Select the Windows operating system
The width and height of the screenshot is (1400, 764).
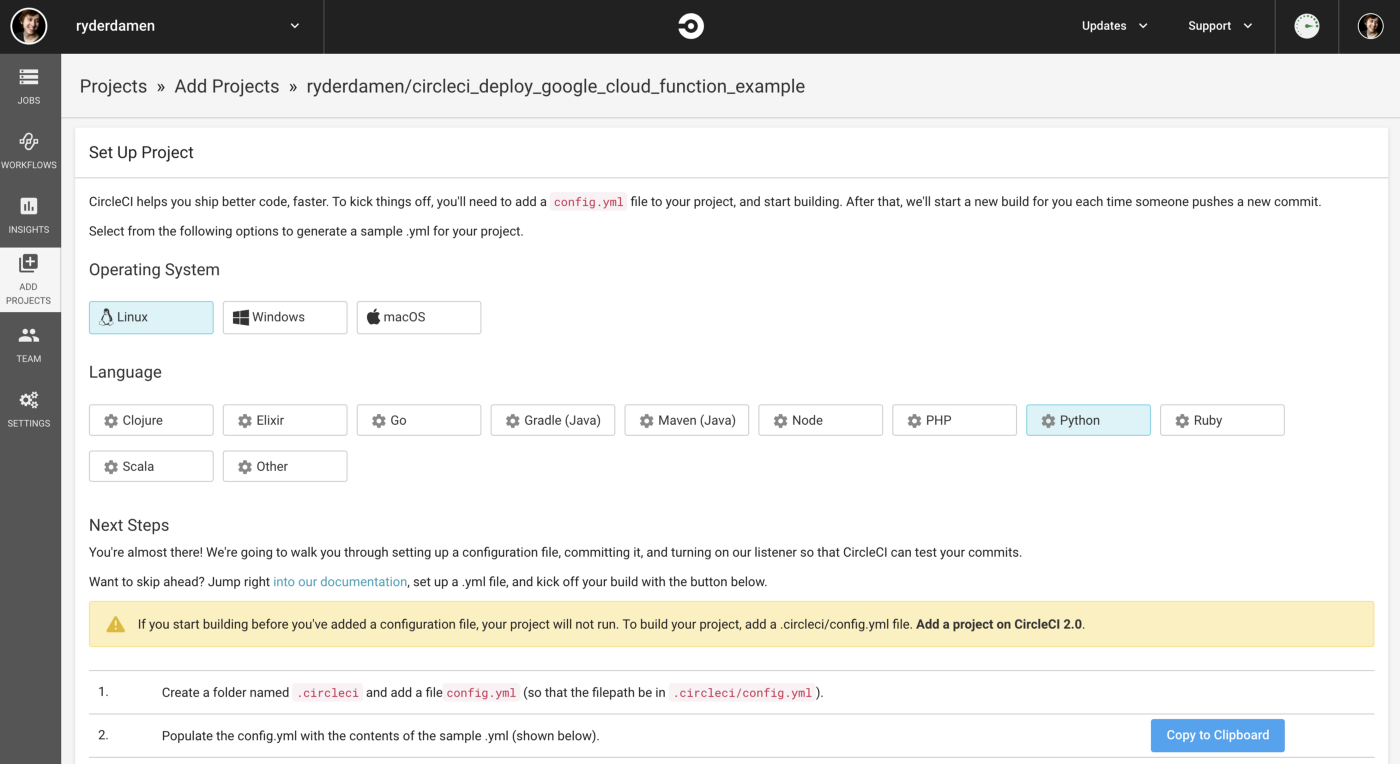coord(285,317)
